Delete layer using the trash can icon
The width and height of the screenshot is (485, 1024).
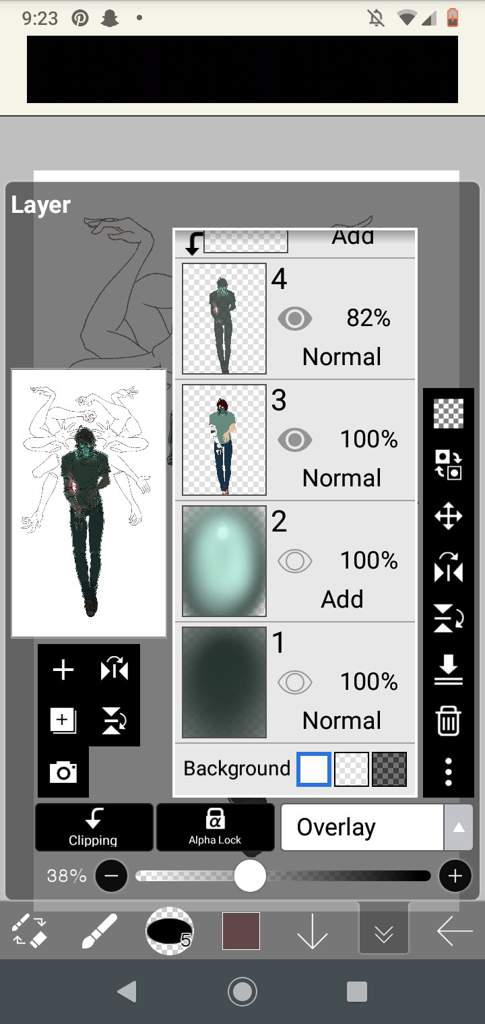(x=448, y=722)
